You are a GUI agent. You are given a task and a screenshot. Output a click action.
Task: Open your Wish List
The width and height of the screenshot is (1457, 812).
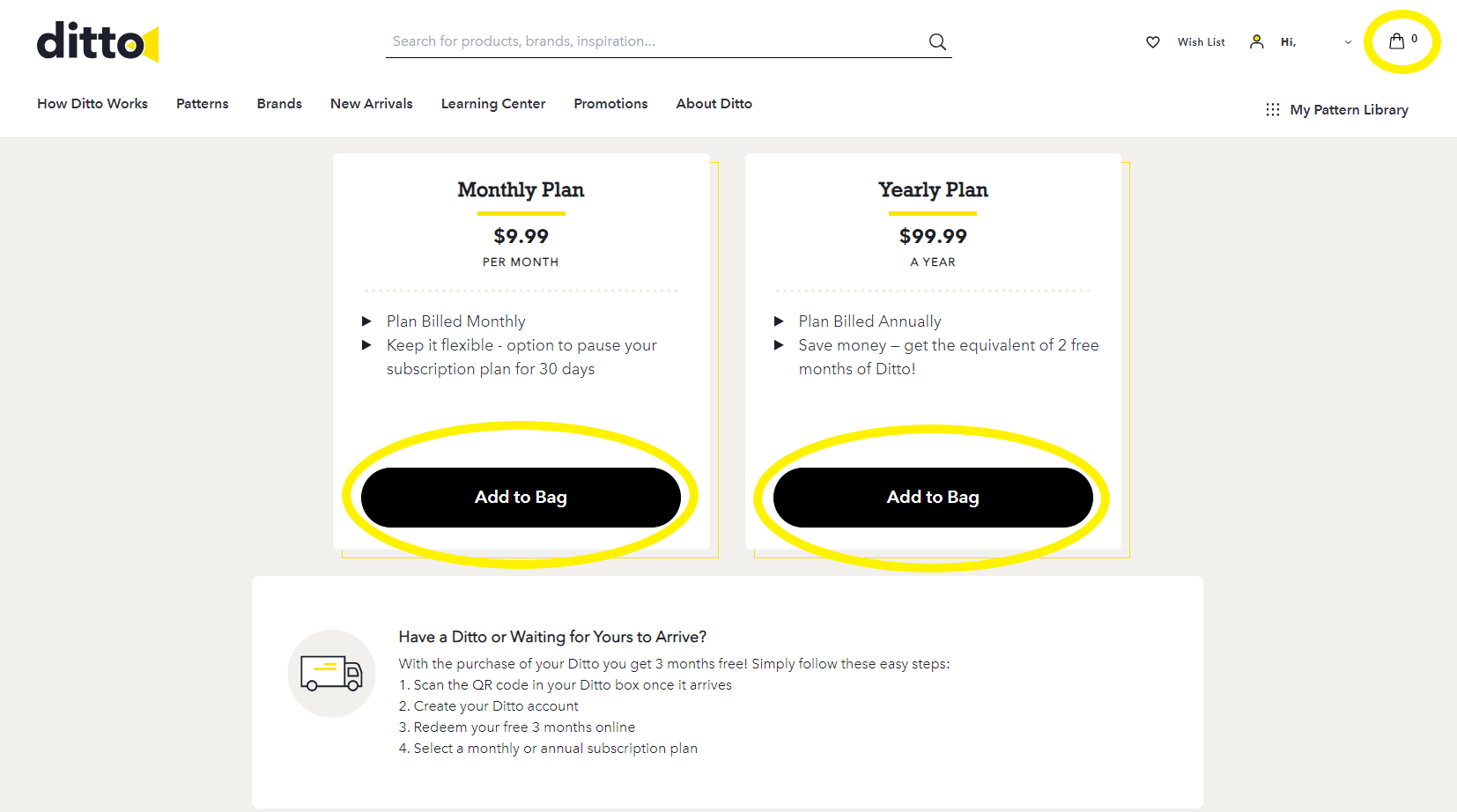1201,41
